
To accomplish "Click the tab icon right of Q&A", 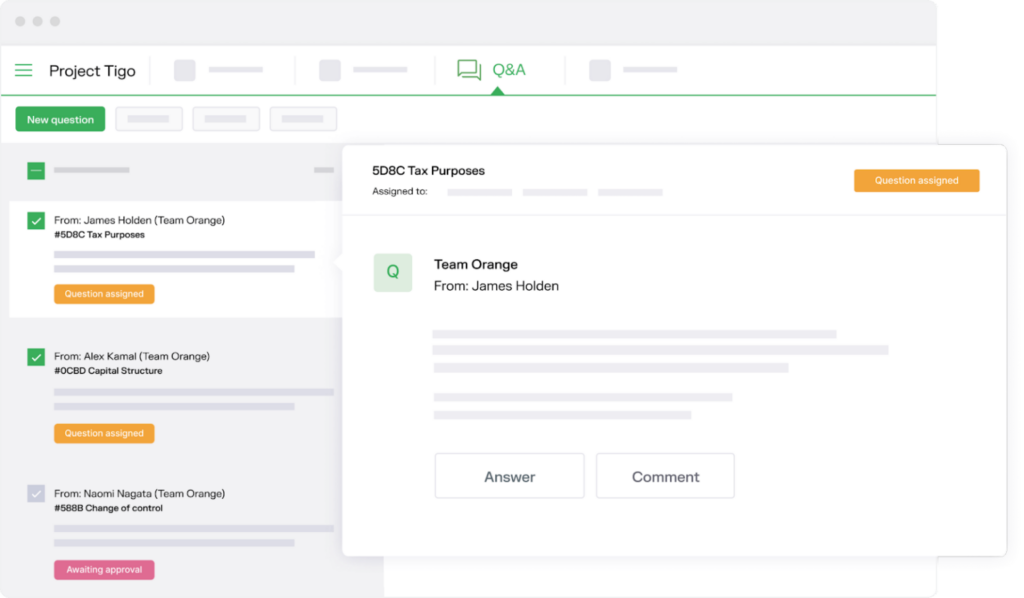I will 598,70.
